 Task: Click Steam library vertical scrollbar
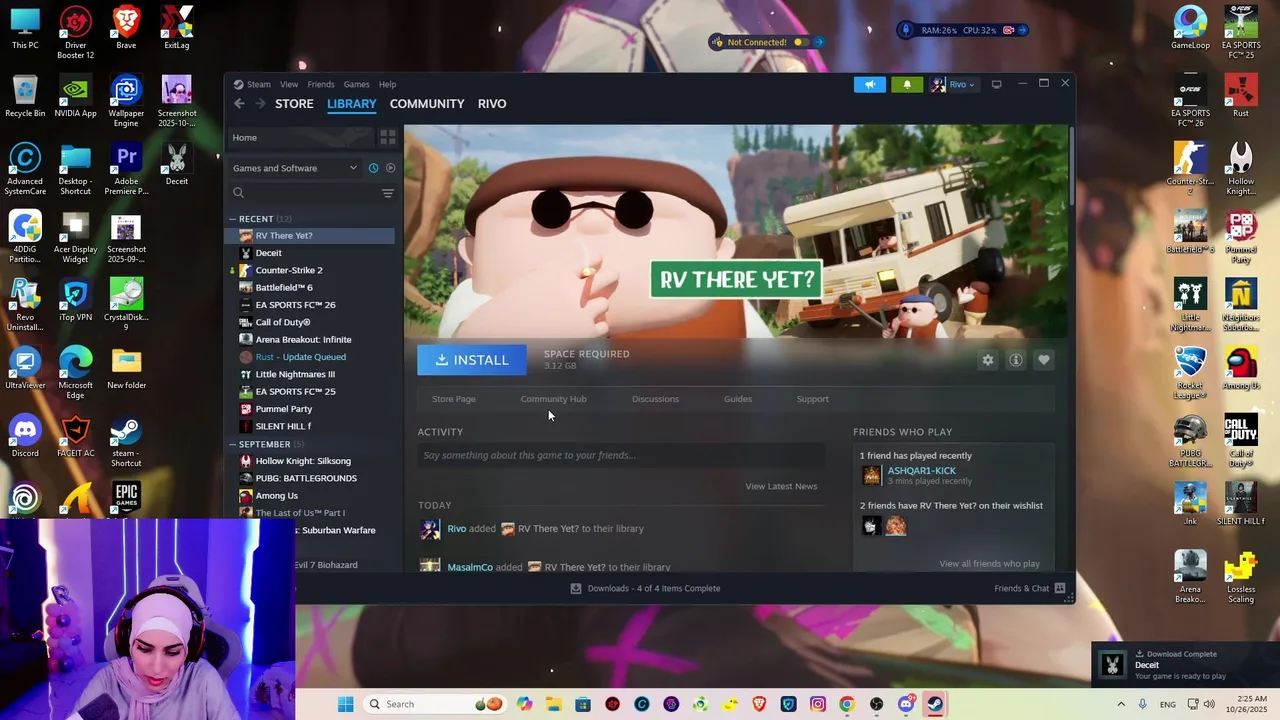pyautogui.click(x=1070, y=165)
